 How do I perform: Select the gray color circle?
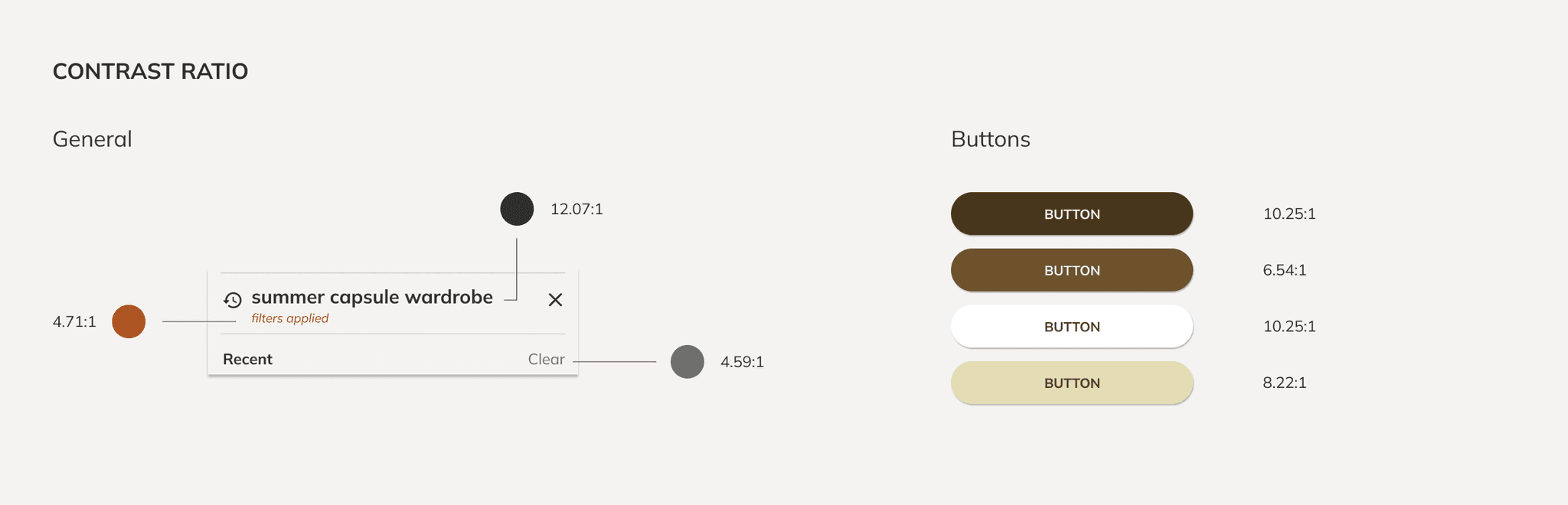[x=688, y=361]
